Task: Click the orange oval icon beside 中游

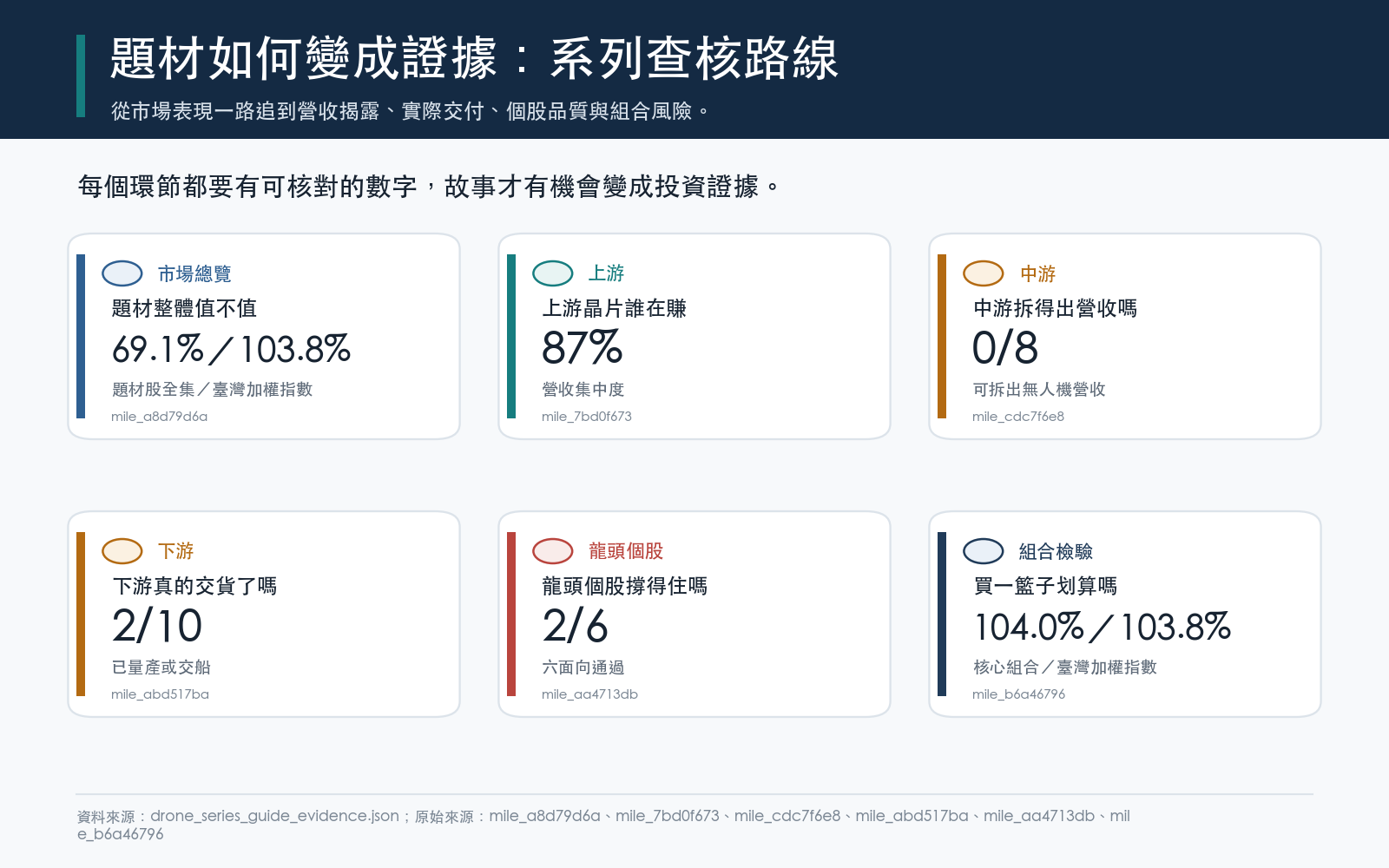Action: click(984, 273)
